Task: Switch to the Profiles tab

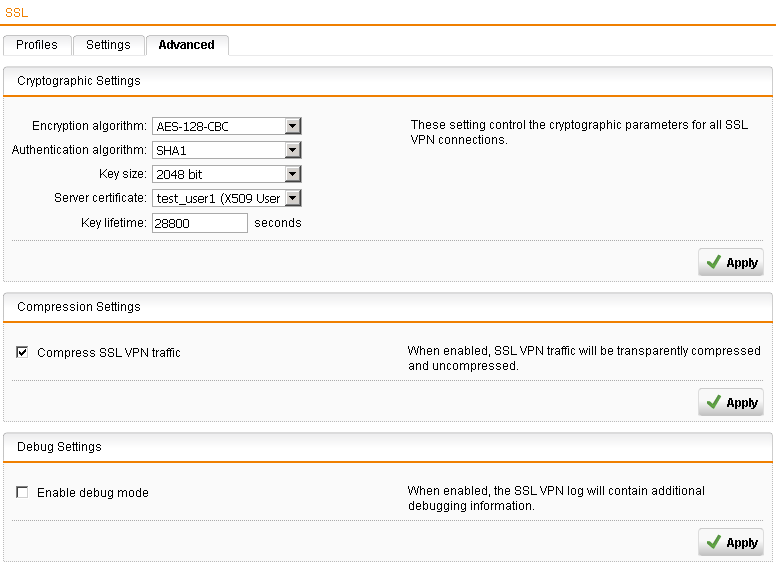Action: click(37, 45)
